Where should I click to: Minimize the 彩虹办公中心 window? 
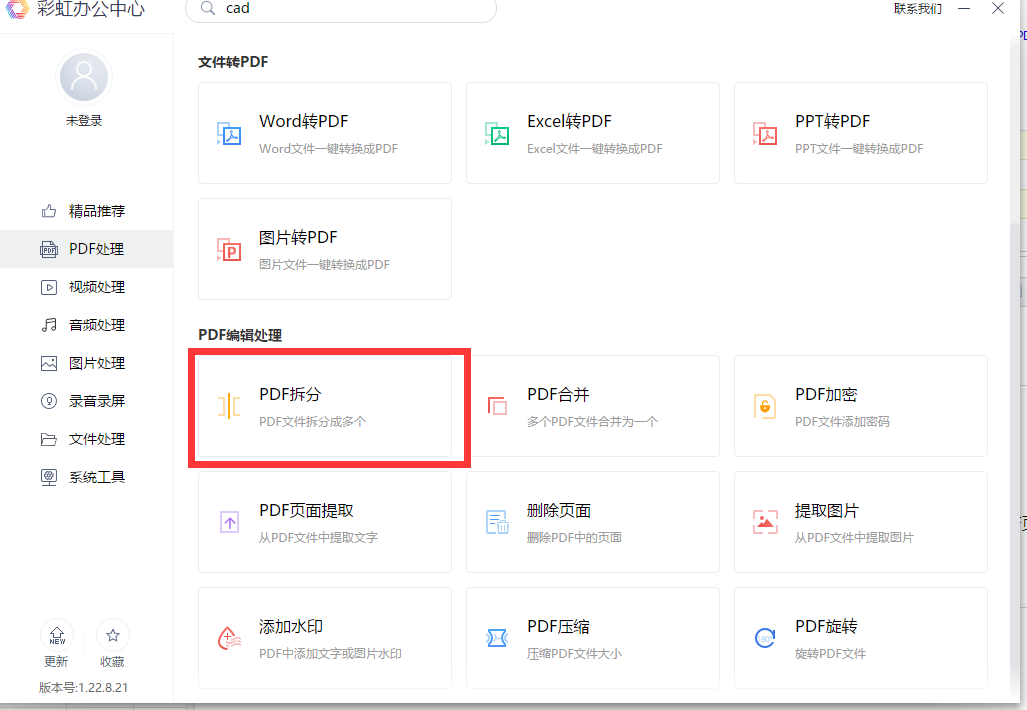(x=964, y=9)
